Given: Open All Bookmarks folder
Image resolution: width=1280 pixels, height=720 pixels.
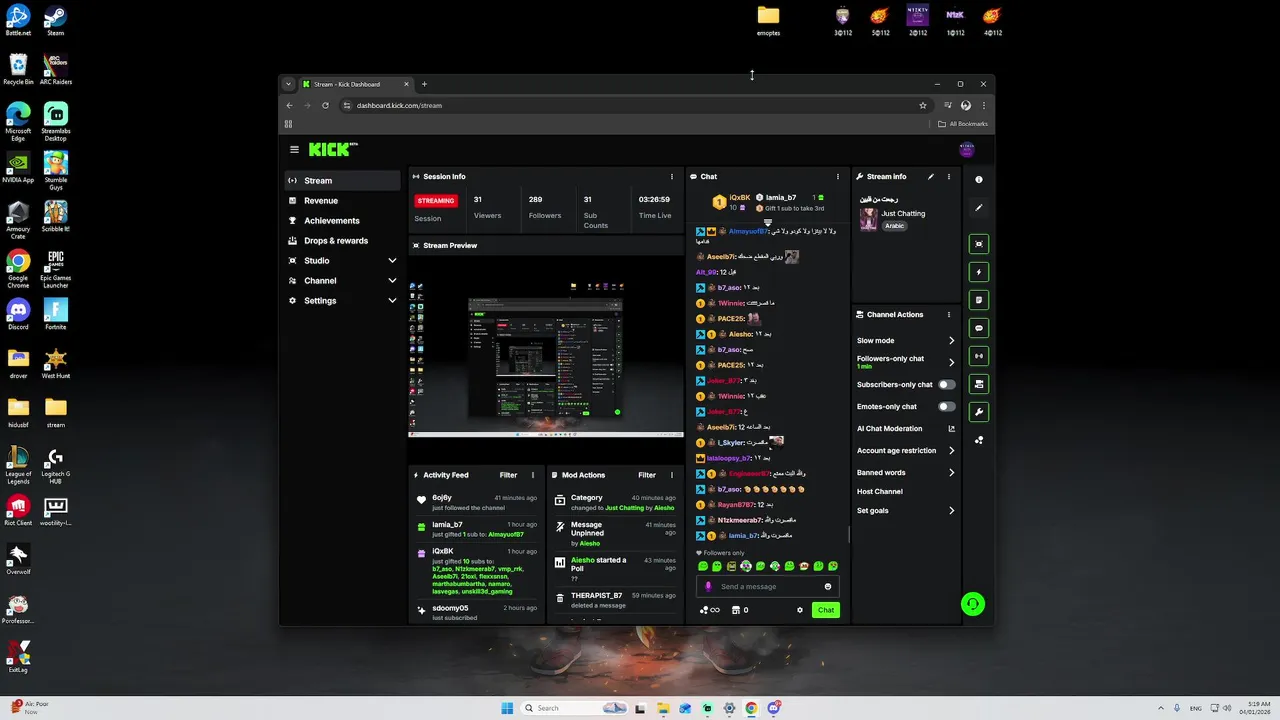Looking at the screenshot, I should pyautogui.click(x=963, y=124).
